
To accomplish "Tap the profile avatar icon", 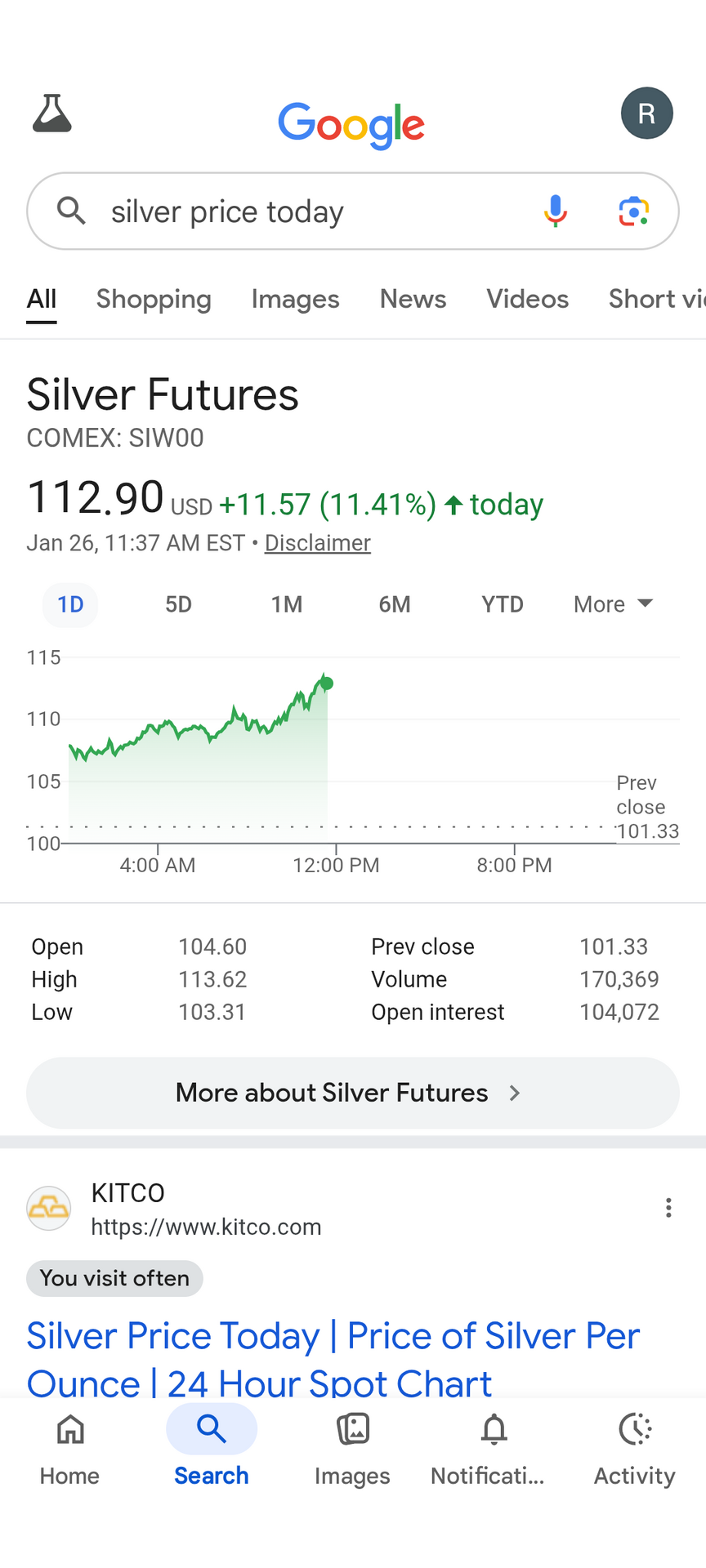I will (x=646, y=114).
